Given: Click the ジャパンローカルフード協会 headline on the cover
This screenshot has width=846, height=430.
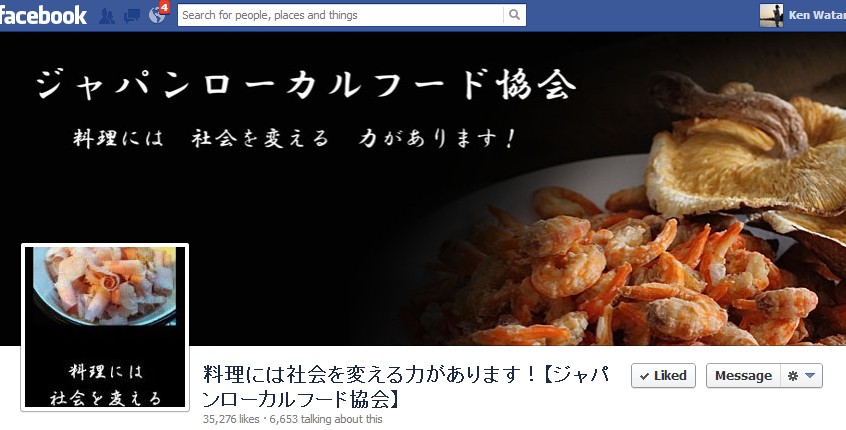Looking at the screenshot, I should (306, 86).
